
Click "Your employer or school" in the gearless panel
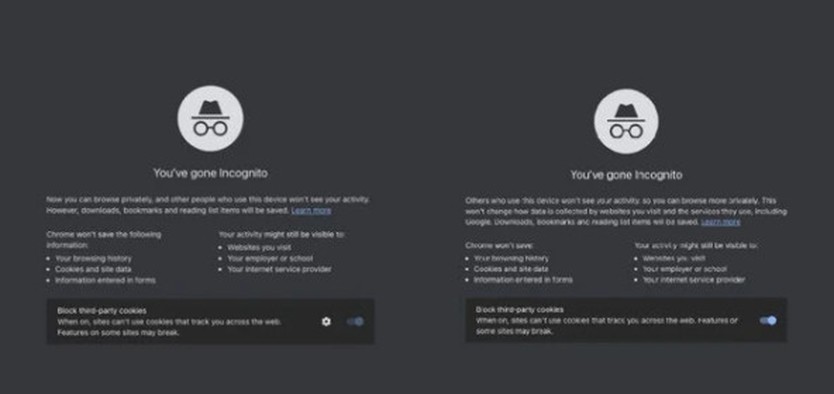click(x=685, y=269)
